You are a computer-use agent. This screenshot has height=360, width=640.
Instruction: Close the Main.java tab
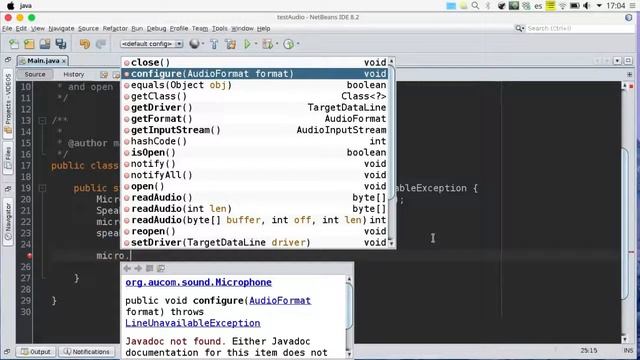[x=64, y=61]
